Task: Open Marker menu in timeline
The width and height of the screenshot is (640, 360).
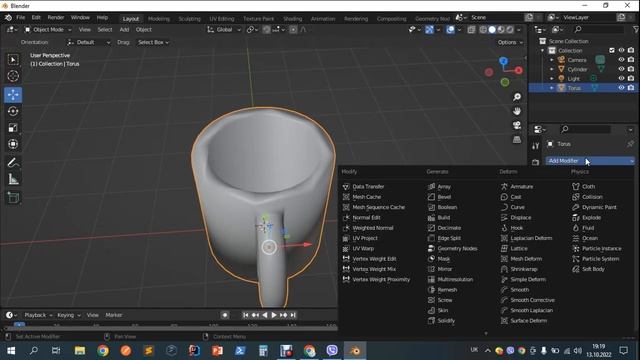Action: (113, 315)
